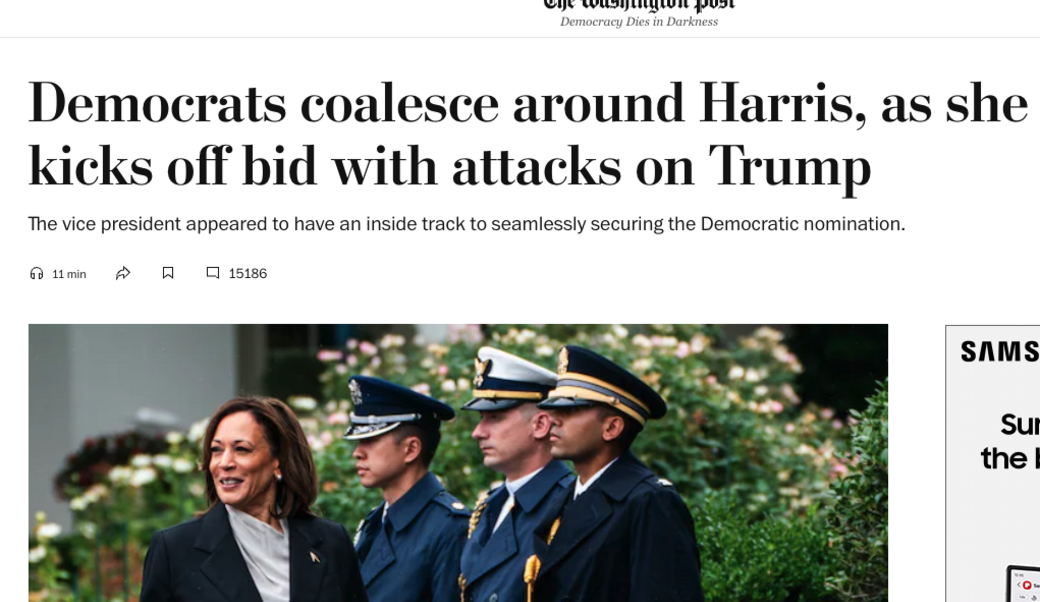1040x602 pixels.
Task: Click the share arrow icon
Action: point(123,273)
